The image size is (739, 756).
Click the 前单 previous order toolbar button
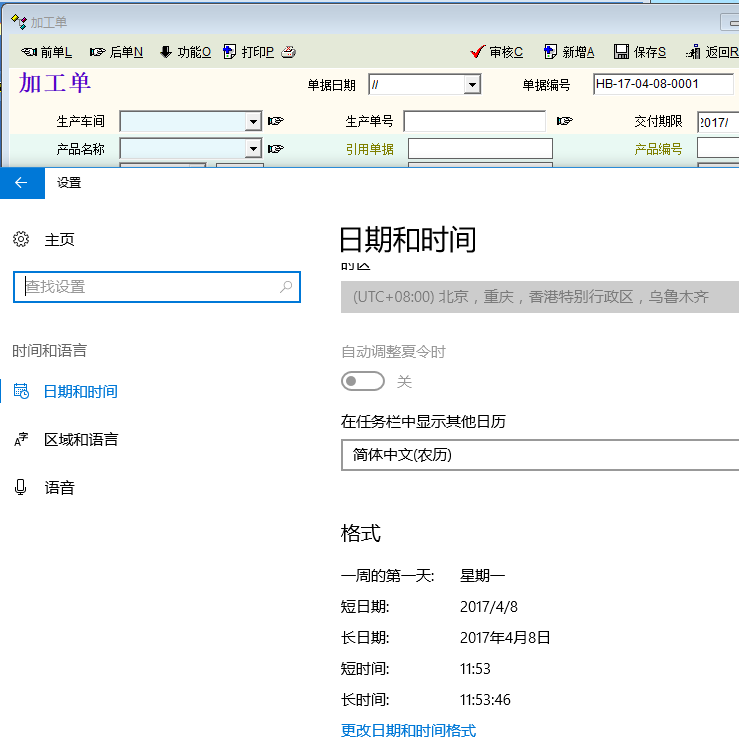46,52
